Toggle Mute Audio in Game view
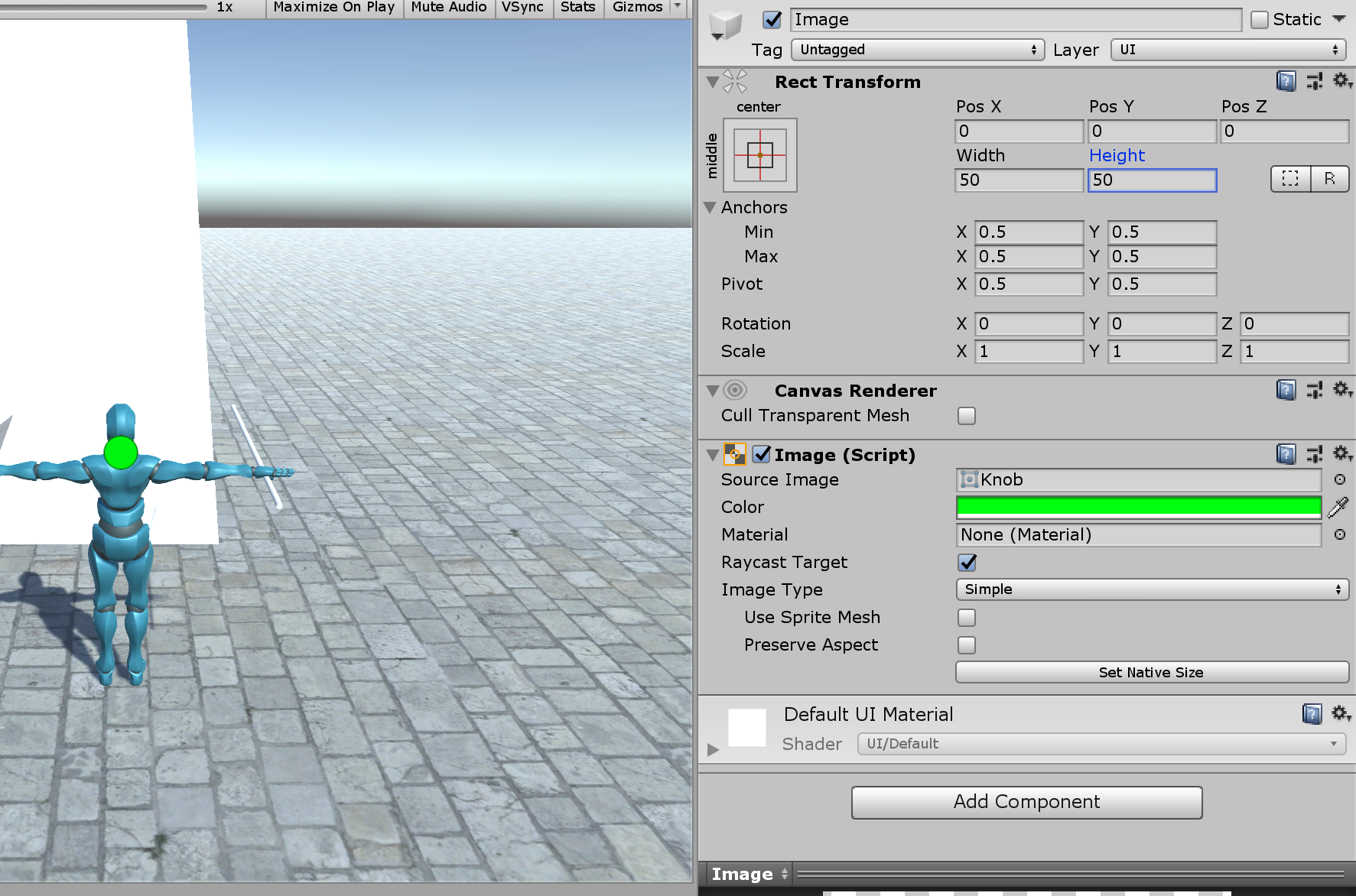 click(x=449, y=7)
